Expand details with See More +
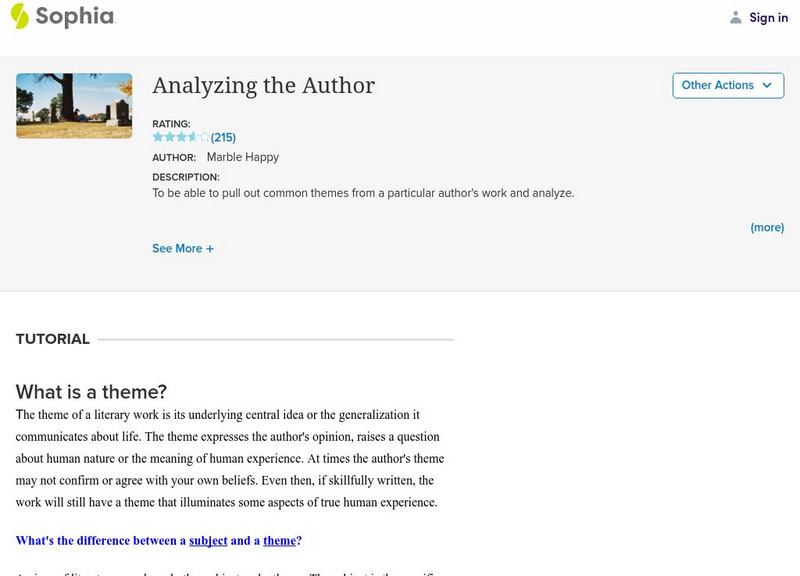The image size is (800, 576). (x=183, y=248)
